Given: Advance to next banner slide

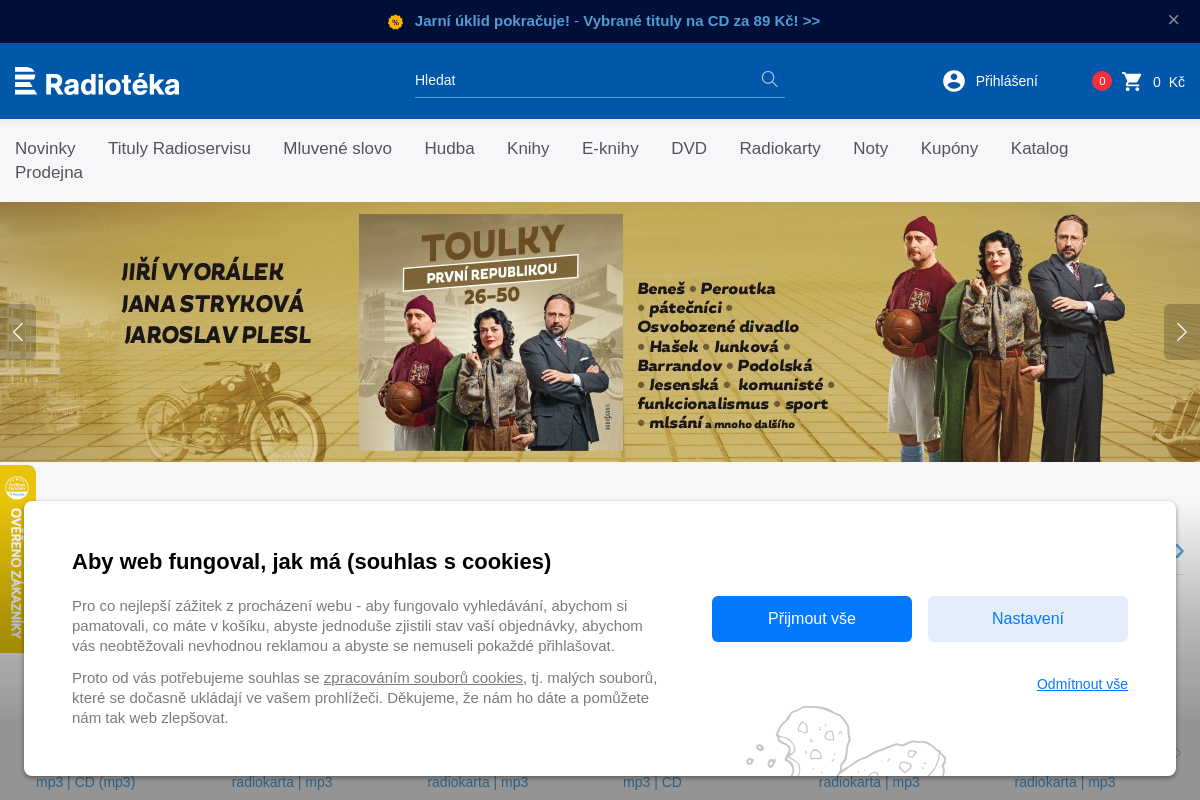Looking at the screenshot, I should pyautogui.click(x=1181, y=332).
